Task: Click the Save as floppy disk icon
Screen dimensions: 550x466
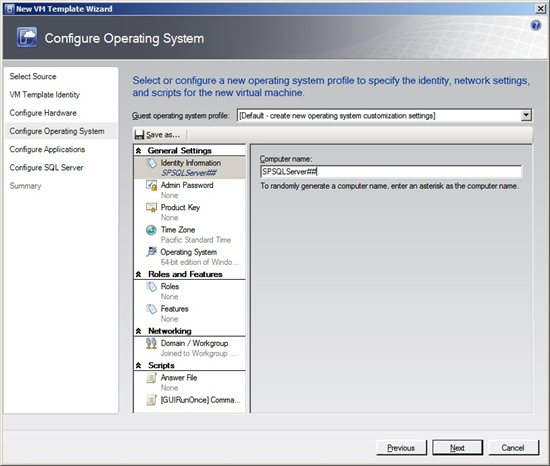Action: [x=139, y=135]
